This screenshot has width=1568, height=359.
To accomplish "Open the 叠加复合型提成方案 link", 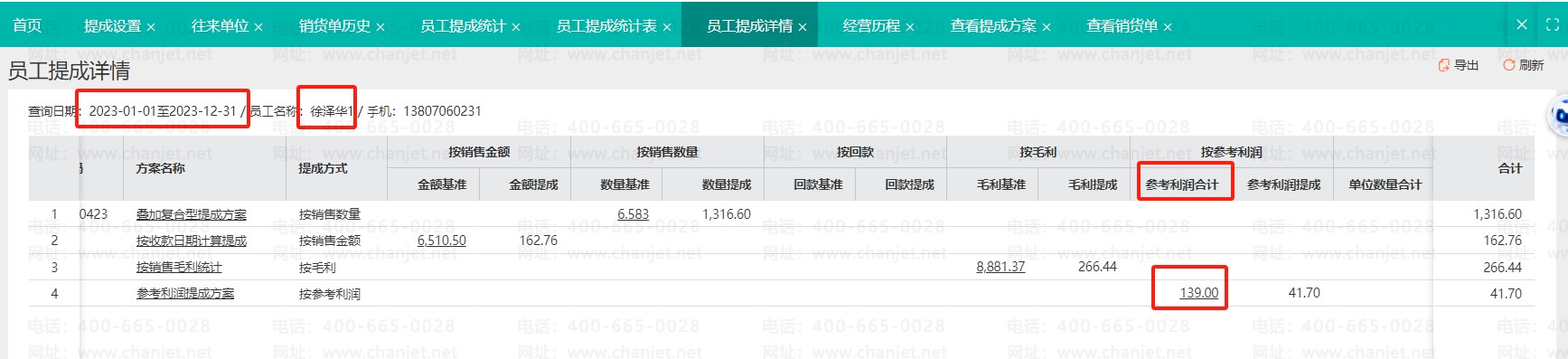I will 191,214.
